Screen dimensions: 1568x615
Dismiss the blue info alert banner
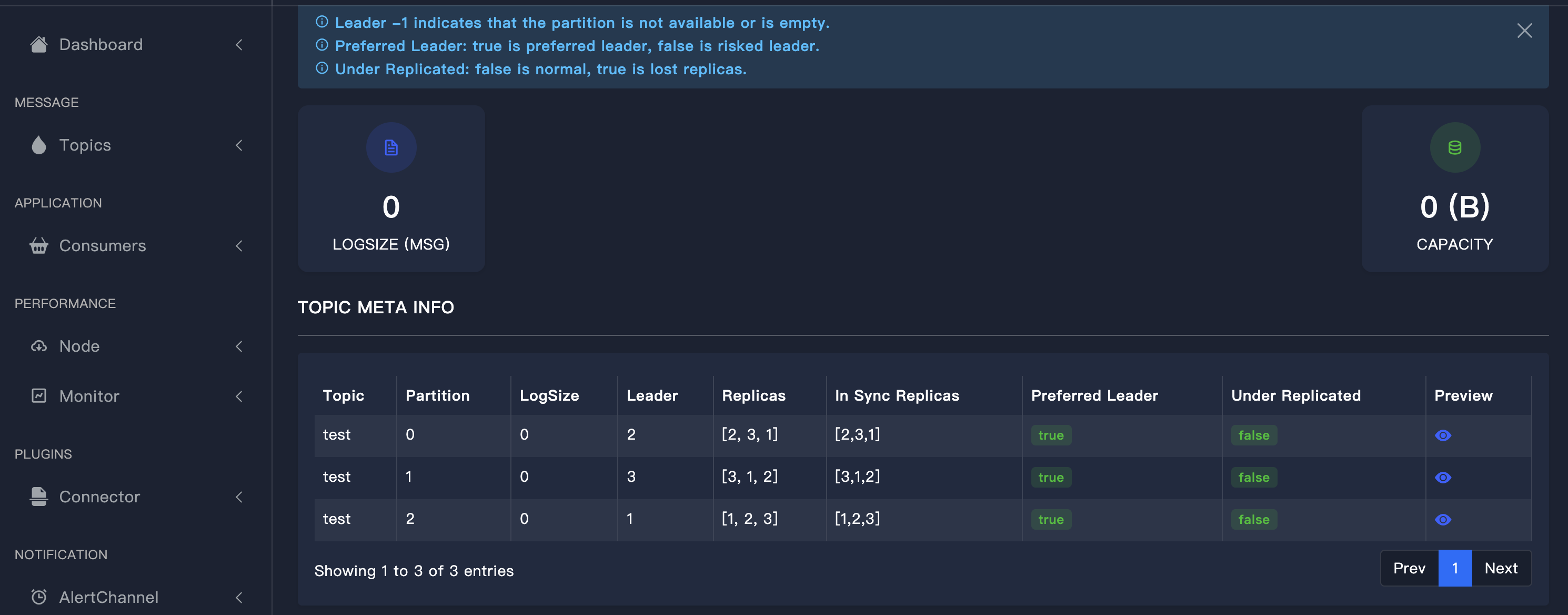click(1524, 31)
